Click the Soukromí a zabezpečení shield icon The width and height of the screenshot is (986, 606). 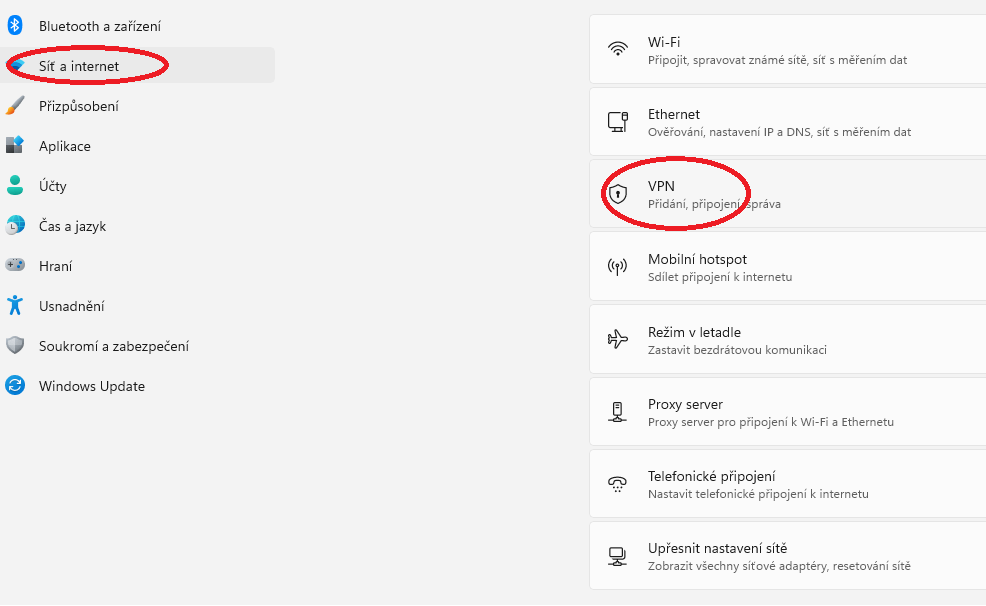tap(15, 345)
